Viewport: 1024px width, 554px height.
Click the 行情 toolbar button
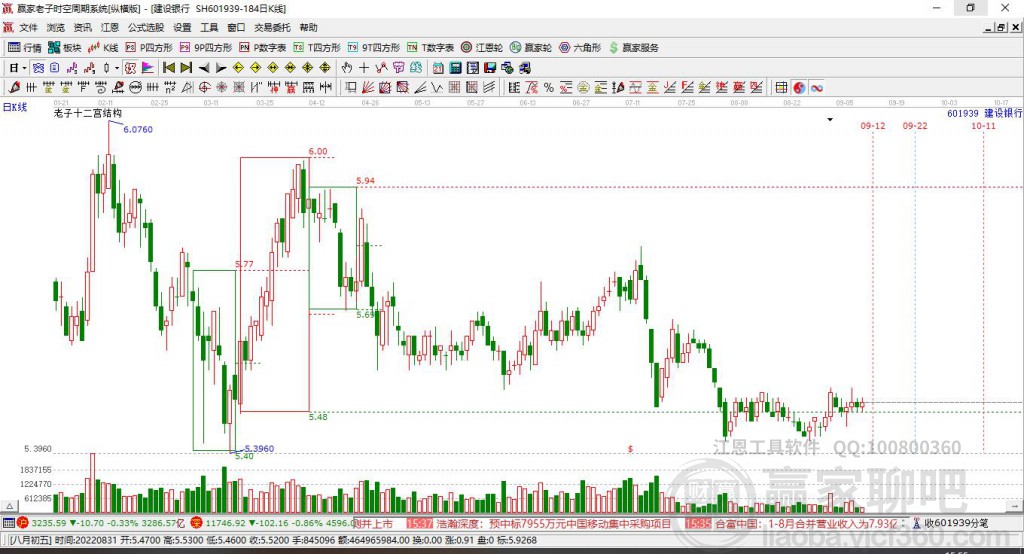point(25,48)
